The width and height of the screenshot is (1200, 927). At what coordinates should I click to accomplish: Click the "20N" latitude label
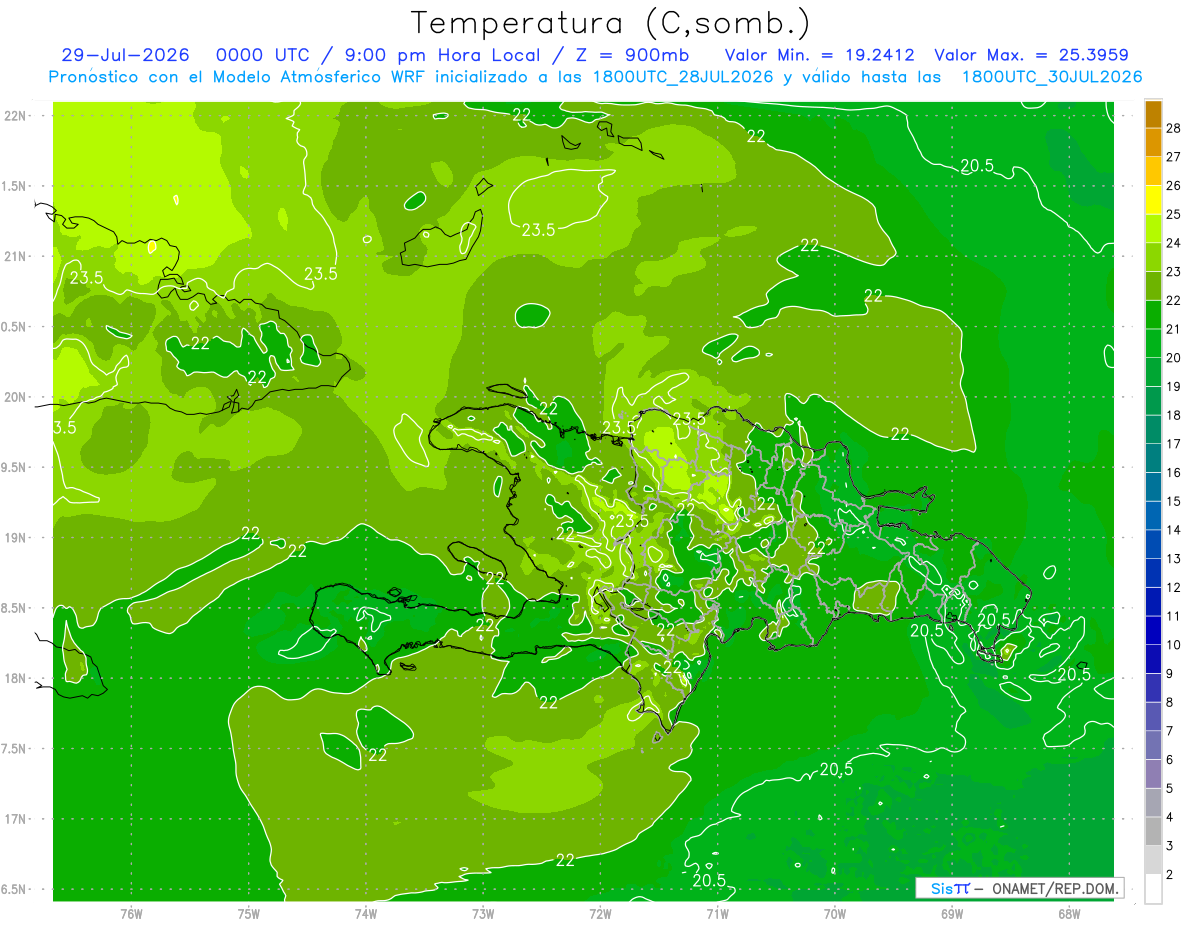click(x=16, y=397)
